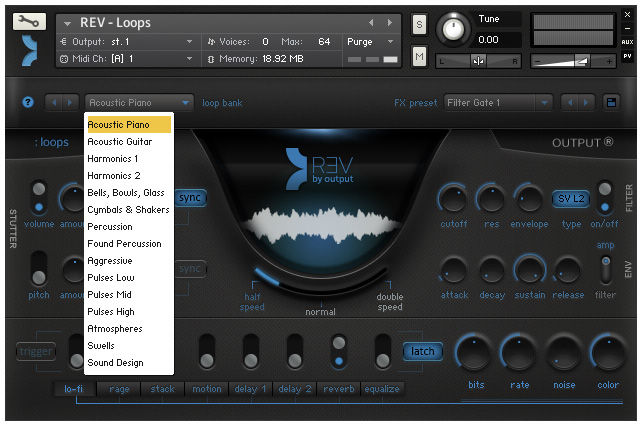Open the Acoustic Piano loop bank dropdown

[139, 102]
